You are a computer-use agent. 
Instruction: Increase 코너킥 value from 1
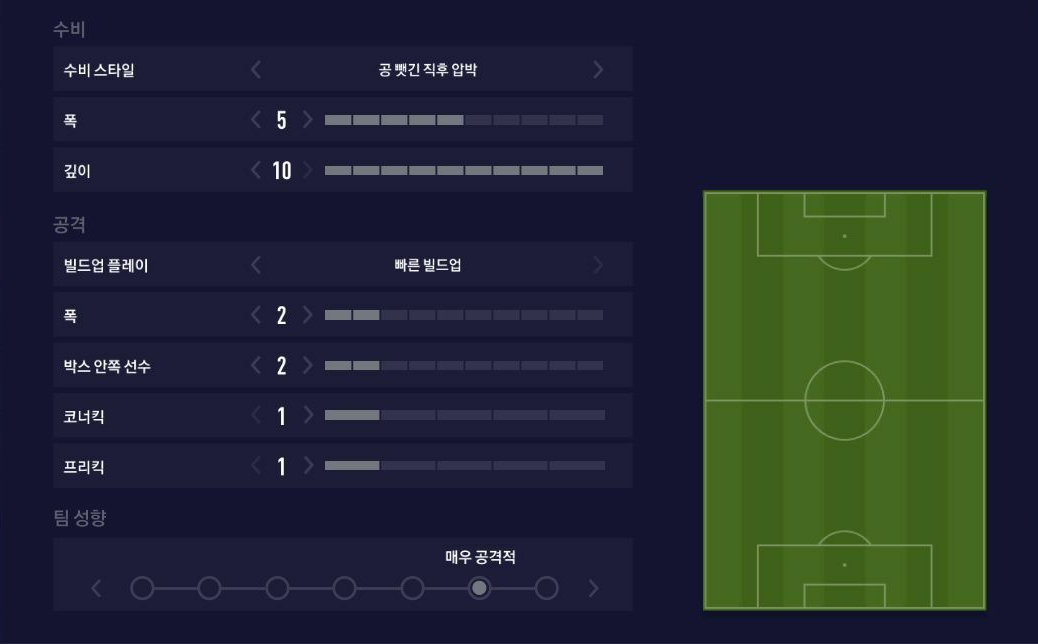coord(308,416)
